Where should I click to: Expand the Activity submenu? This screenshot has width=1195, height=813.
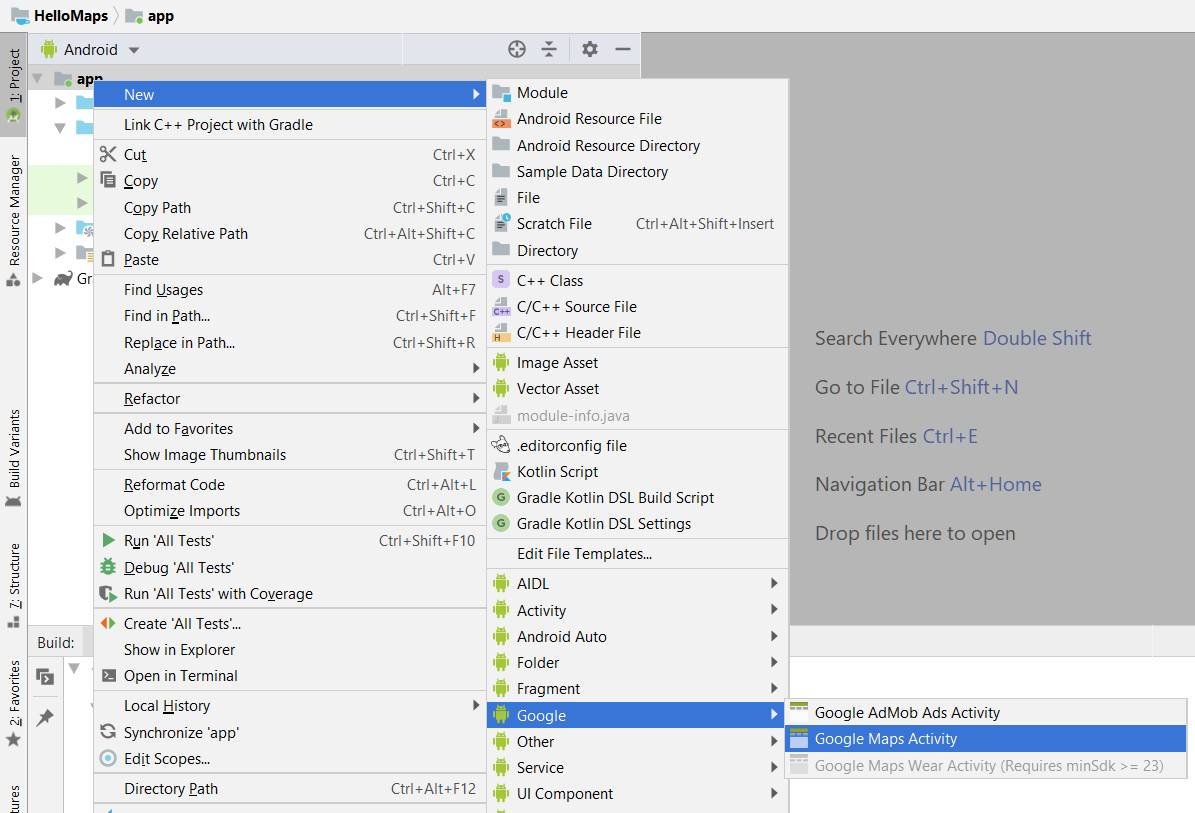click(637, 610)
